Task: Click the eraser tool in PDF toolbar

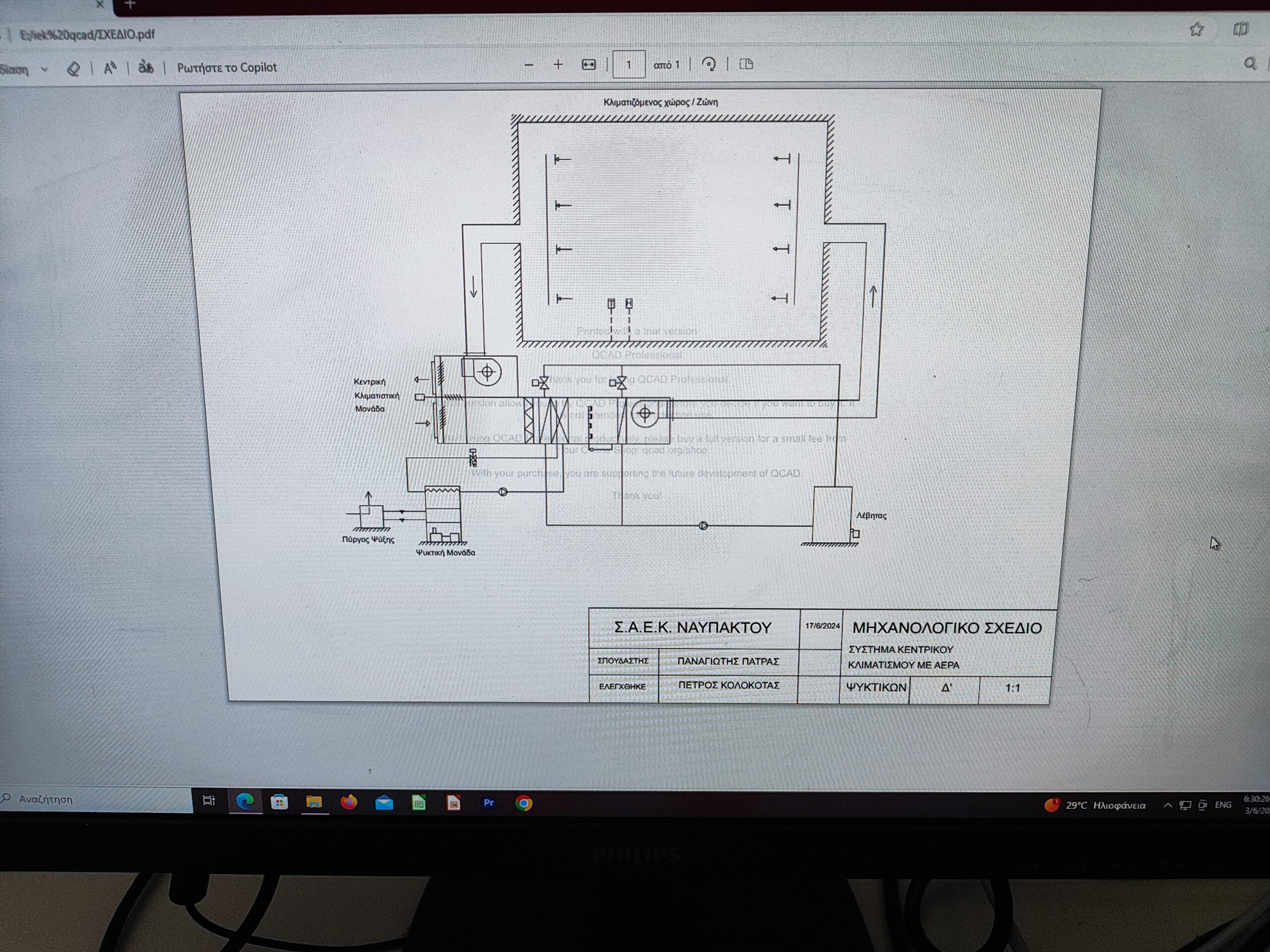Action: click(x=73, y=69)
